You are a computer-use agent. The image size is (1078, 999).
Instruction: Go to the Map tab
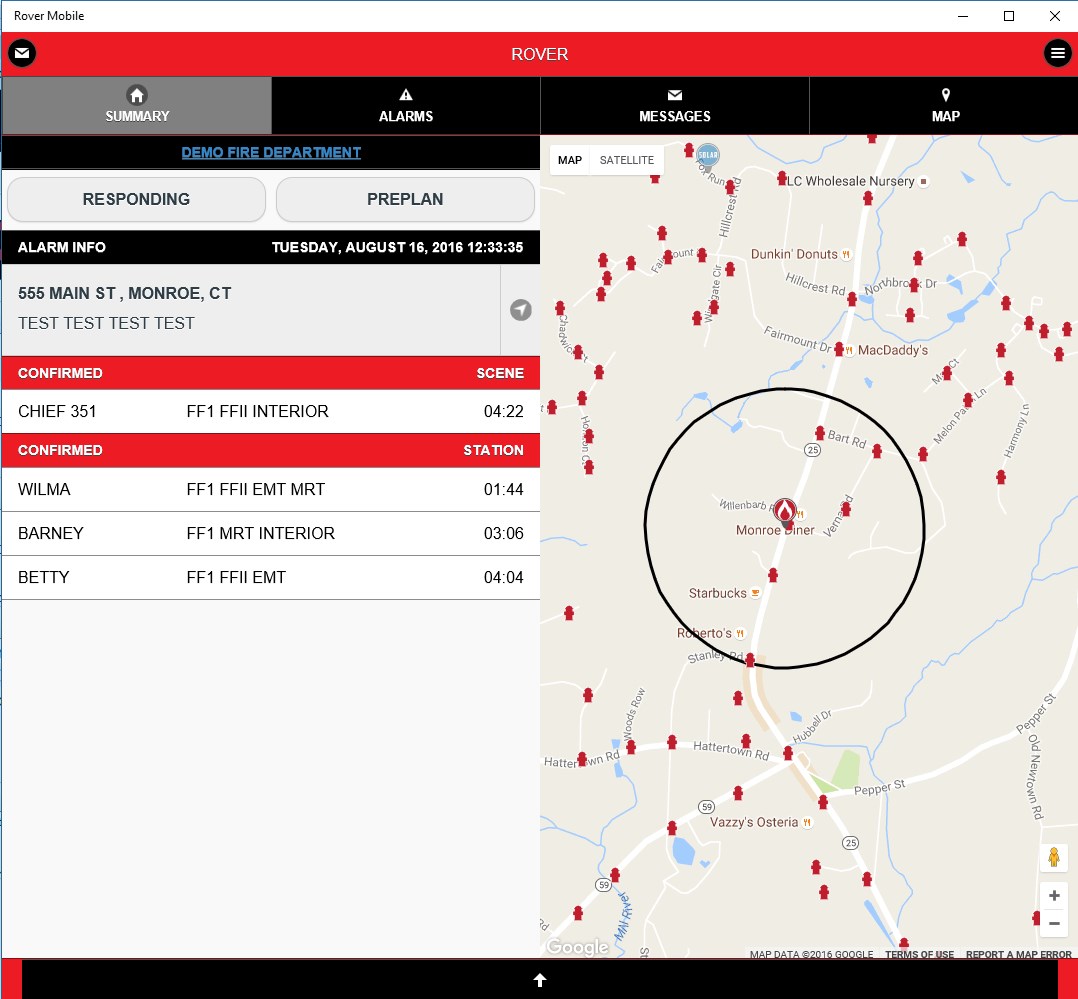tap(945, 105)
